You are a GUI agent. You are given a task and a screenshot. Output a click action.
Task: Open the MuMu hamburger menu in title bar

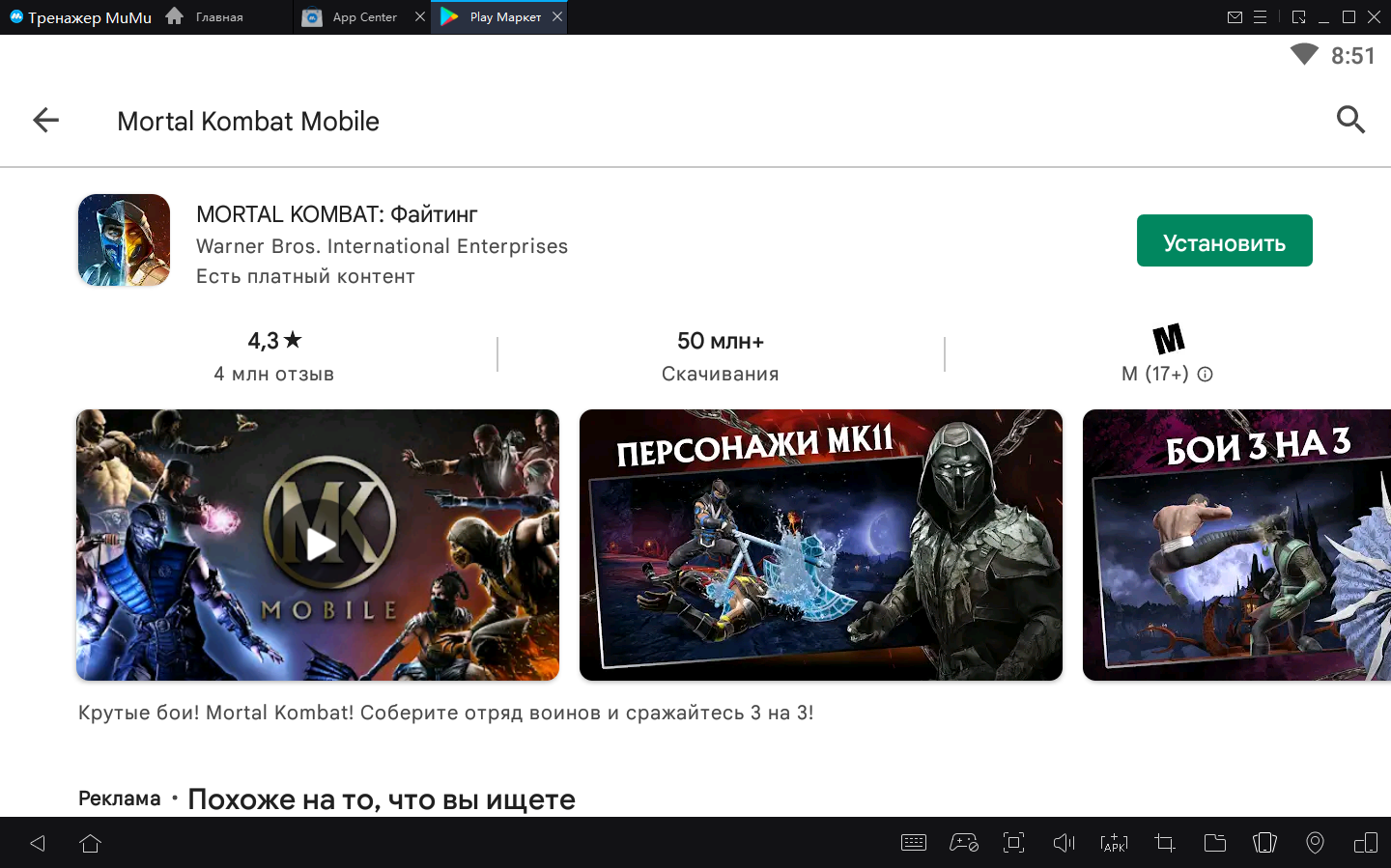1260,17
